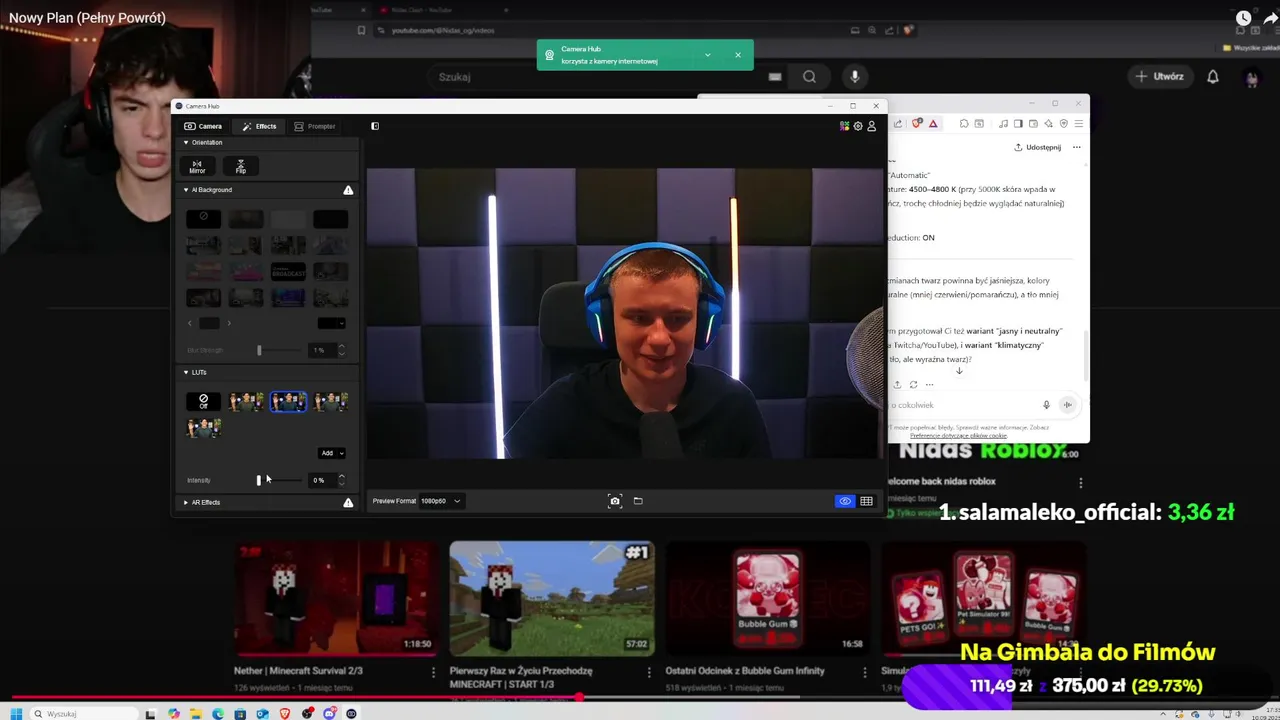Click the Flip orientation button
The height and width of the screenshot is (720, 1280).
click(240, 166)
